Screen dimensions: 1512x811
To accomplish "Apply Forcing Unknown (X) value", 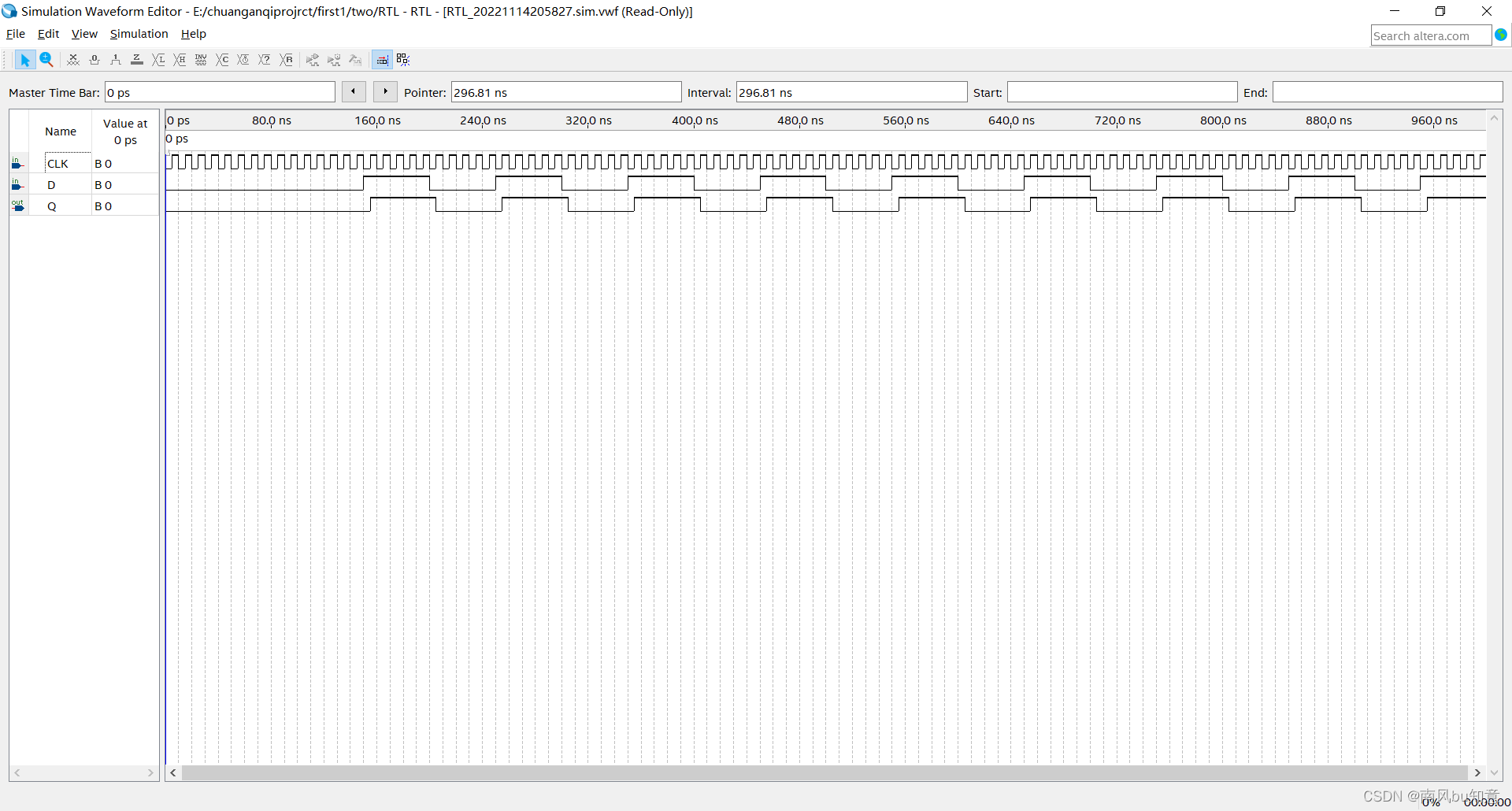I will (73, 60).
